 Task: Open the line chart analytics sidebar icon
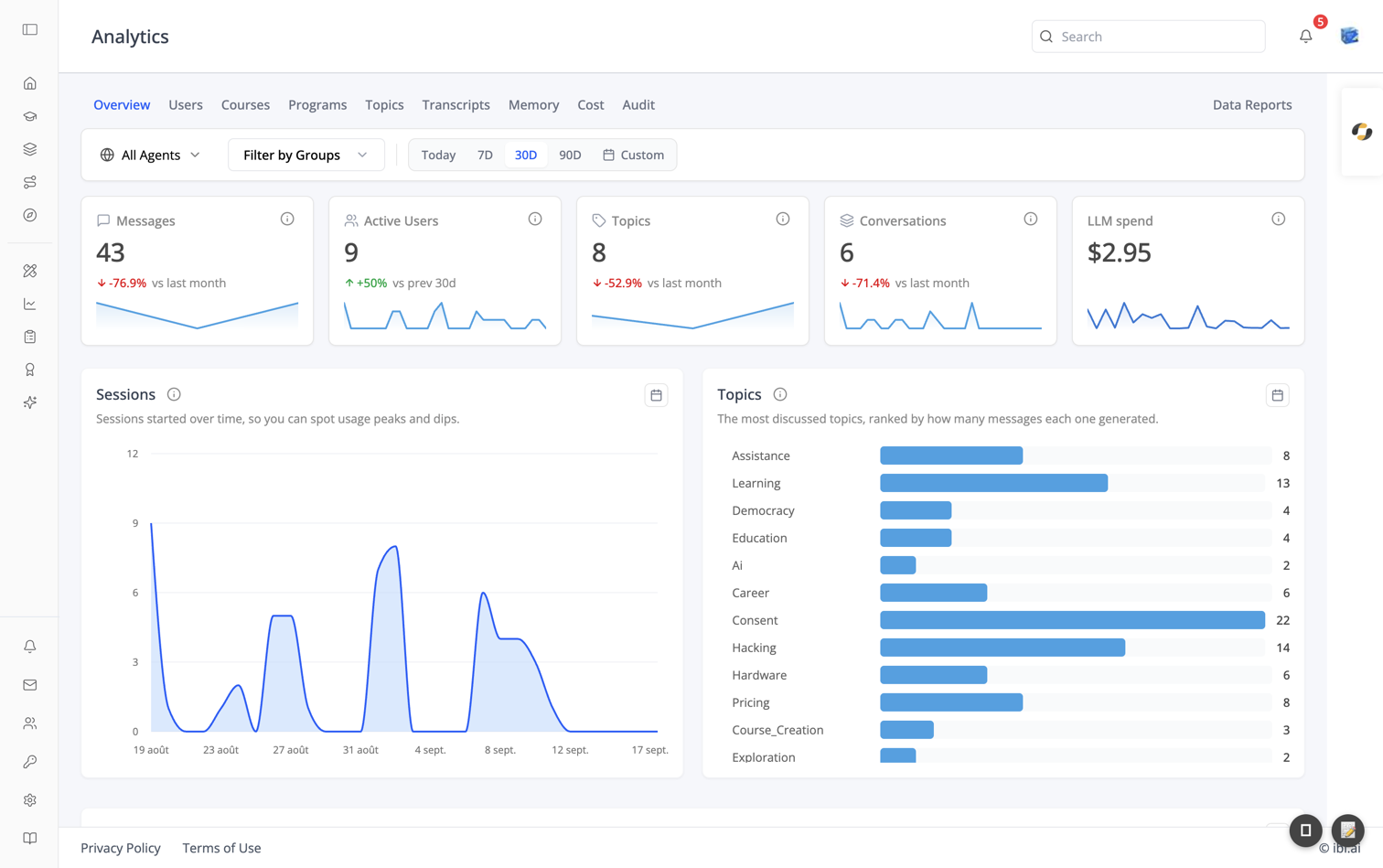(30, 304)
